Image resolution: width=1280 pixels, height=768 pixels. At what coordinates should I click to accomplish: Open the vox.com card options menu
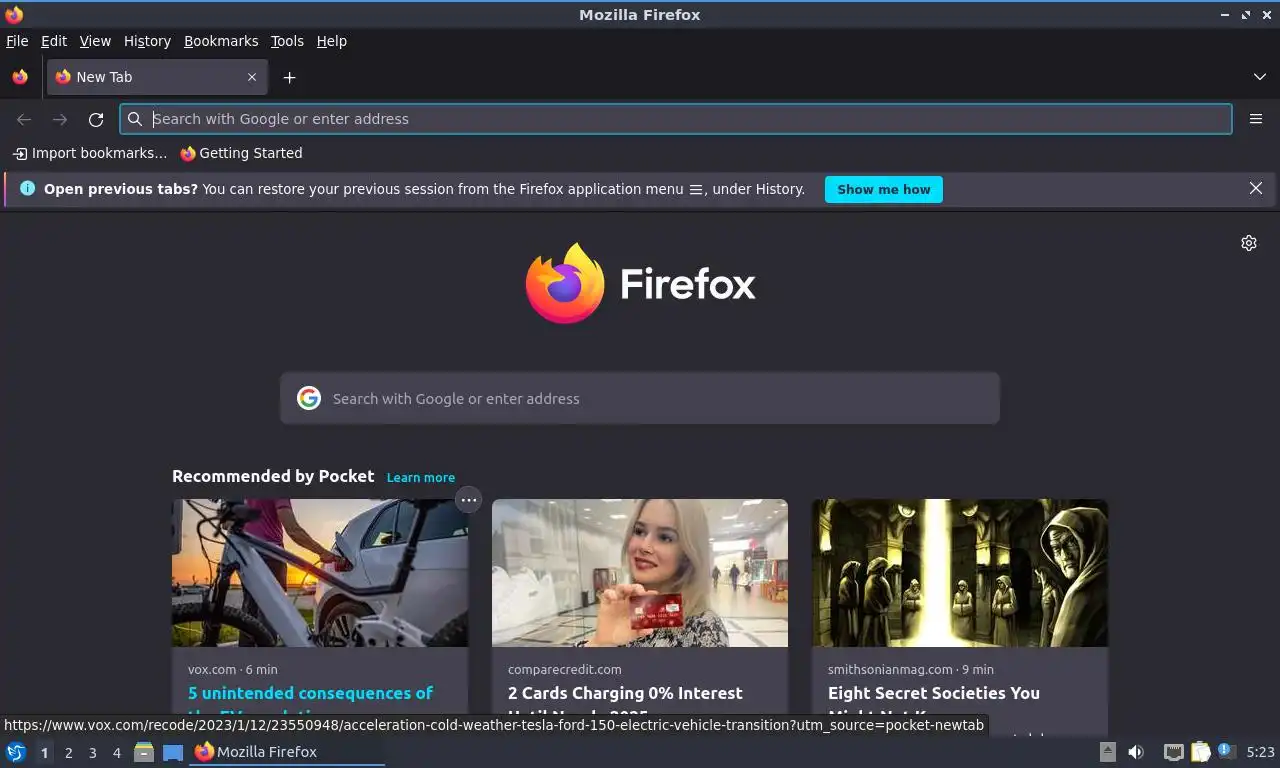469,500
